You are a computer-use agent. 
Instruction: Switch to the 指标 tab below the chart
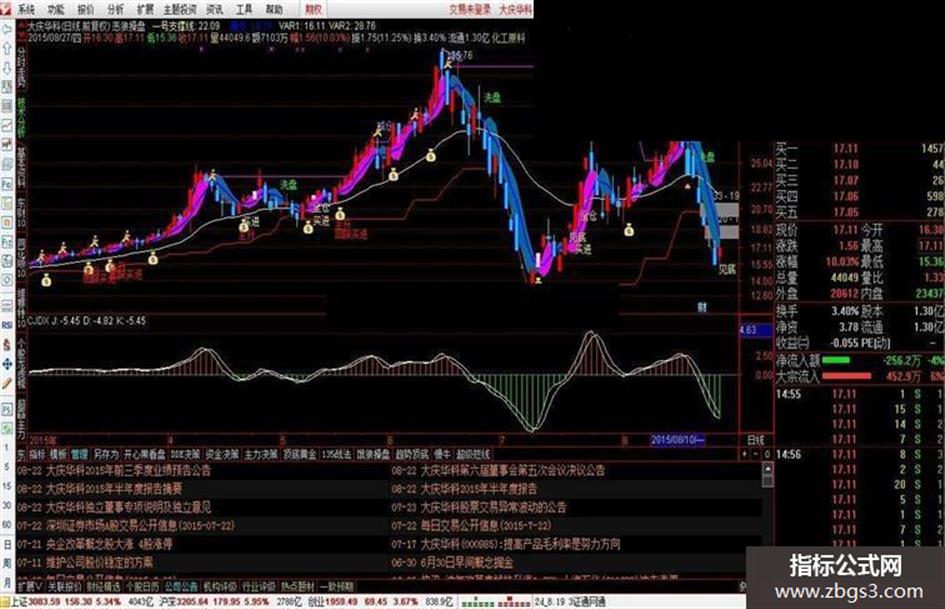click(x=37, y=454)
